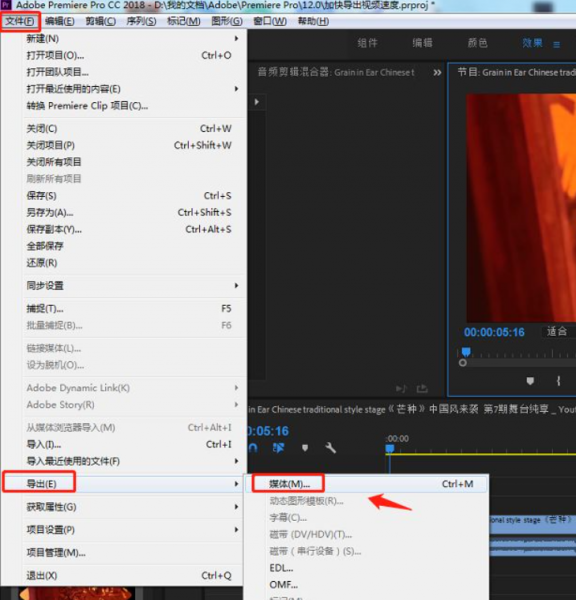Open the File (F) menu
The image size is (576, 600).
pyautogui.click(x=20, y=21)
